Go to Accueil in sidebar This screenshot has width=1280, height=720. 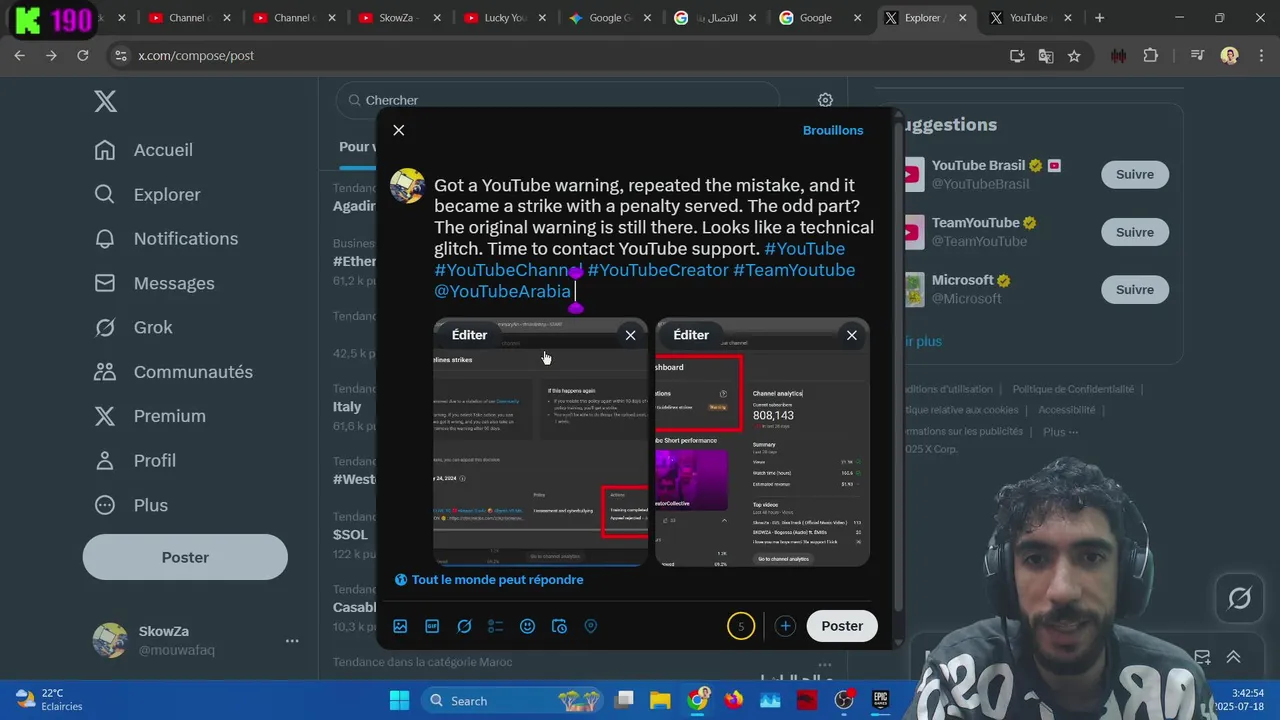(143, 150)
